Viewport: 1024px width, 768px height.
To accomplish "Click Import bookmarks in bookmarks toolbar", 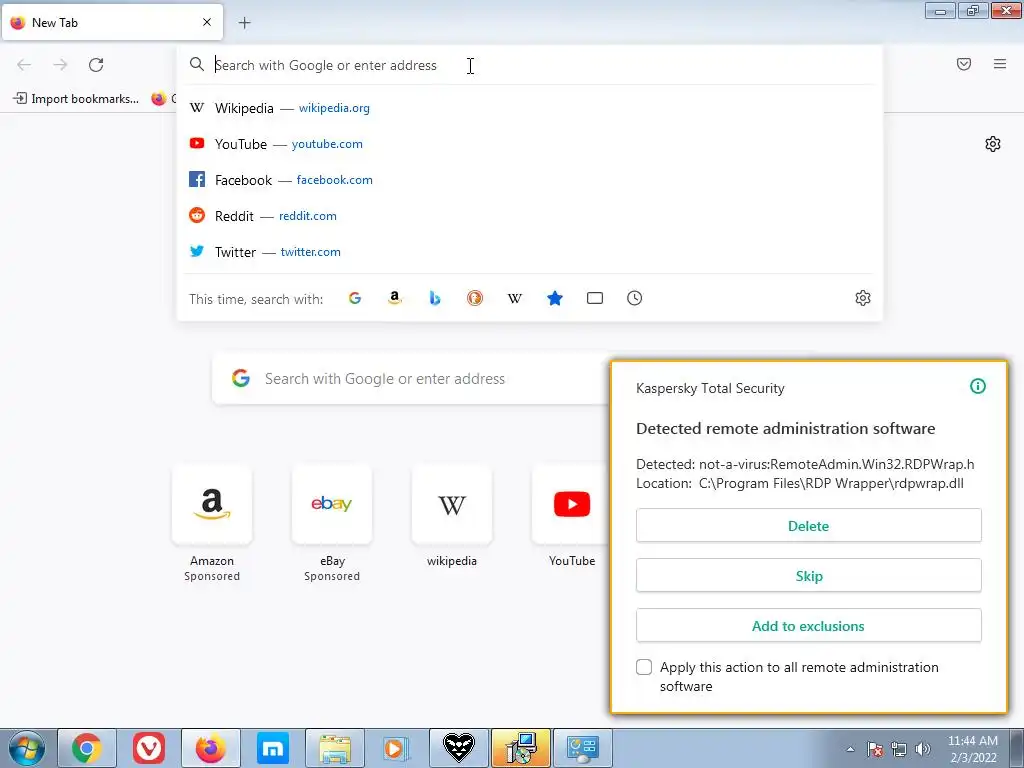I will click(76, 99).
